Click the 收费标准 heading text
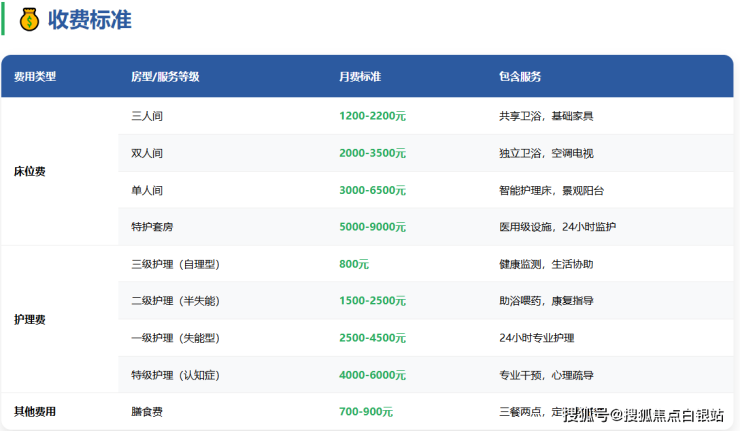Image resolution: width=740 pixels, height=431 pixels. pyautogui.click(x=90, y=19)
